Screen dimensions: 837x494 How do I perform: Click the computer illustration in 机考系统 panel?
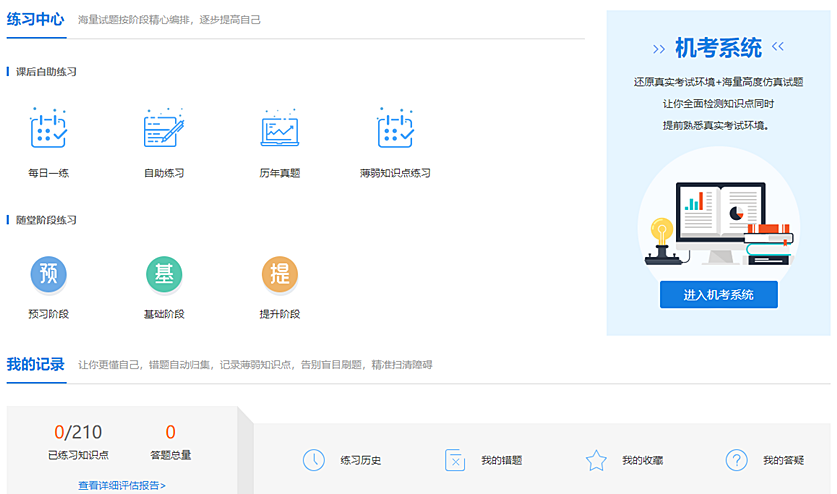pos(719,223)
